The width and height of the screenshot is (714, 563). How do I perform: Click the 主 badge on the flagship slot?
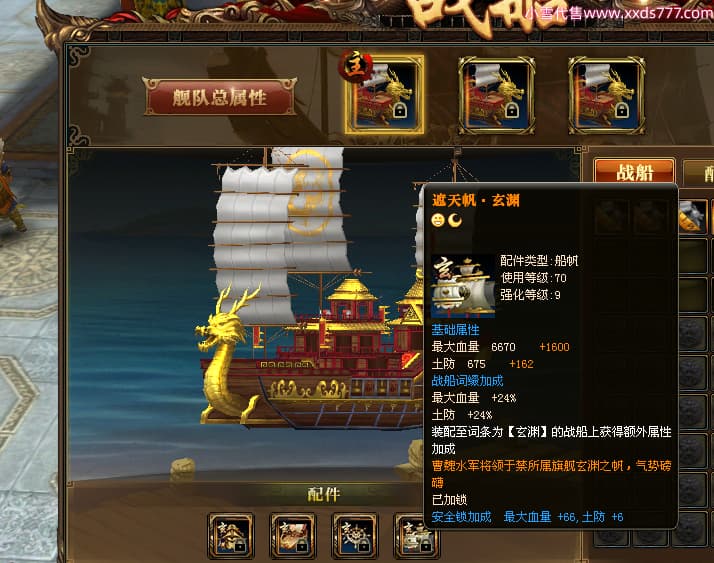pos(355,66)
